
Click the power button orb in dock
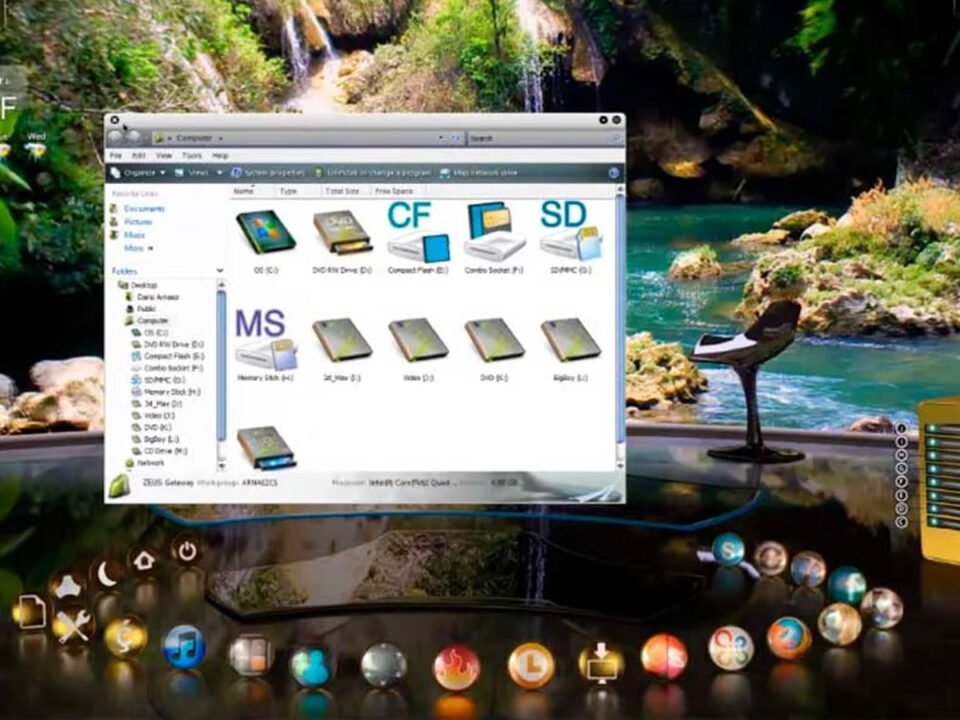pos(186,549)
